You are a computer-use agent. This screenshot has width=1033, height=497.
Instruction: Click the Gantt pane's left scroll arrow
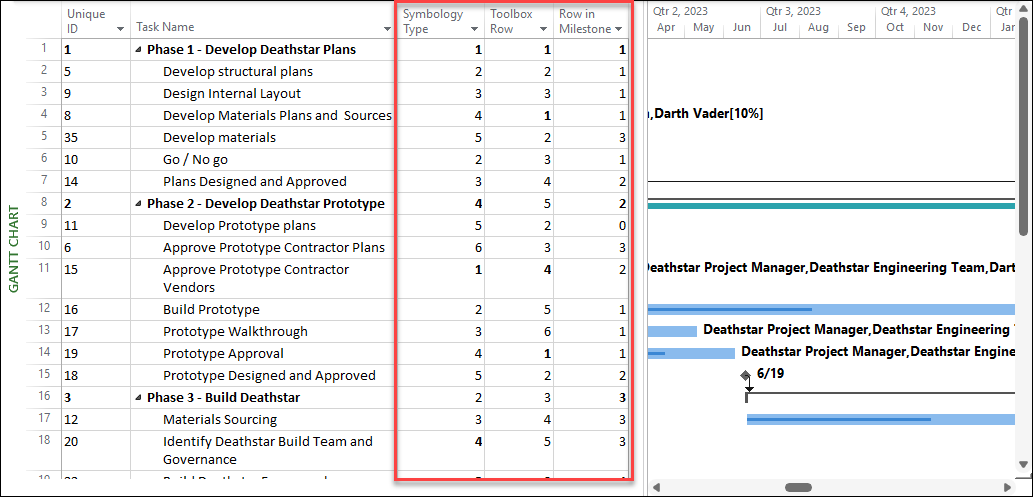[x=656, y=488]
